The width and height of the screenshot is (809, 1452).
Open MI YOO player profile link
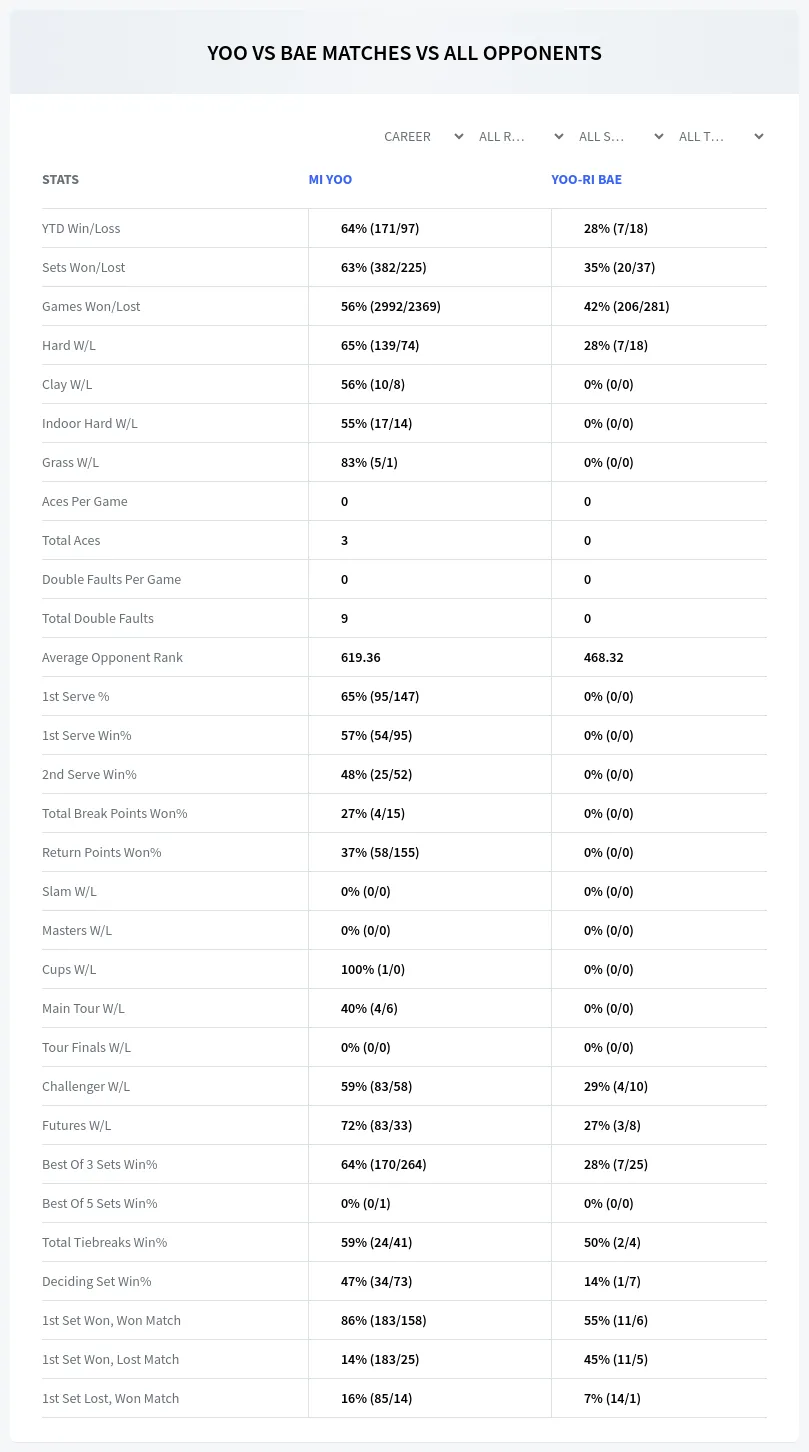pos(330,180)
